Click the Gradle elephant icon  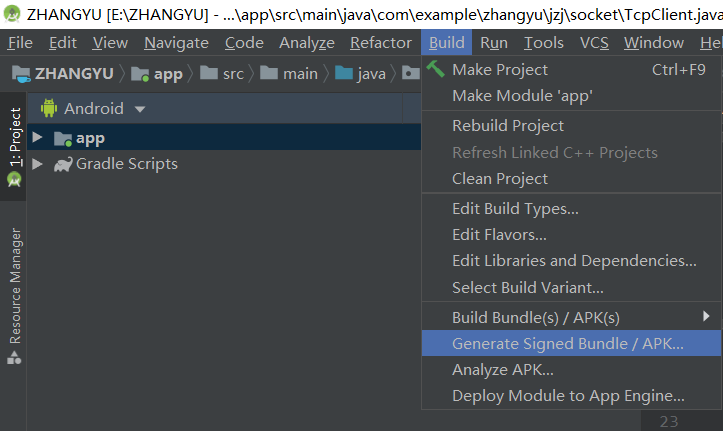[63, 164]
